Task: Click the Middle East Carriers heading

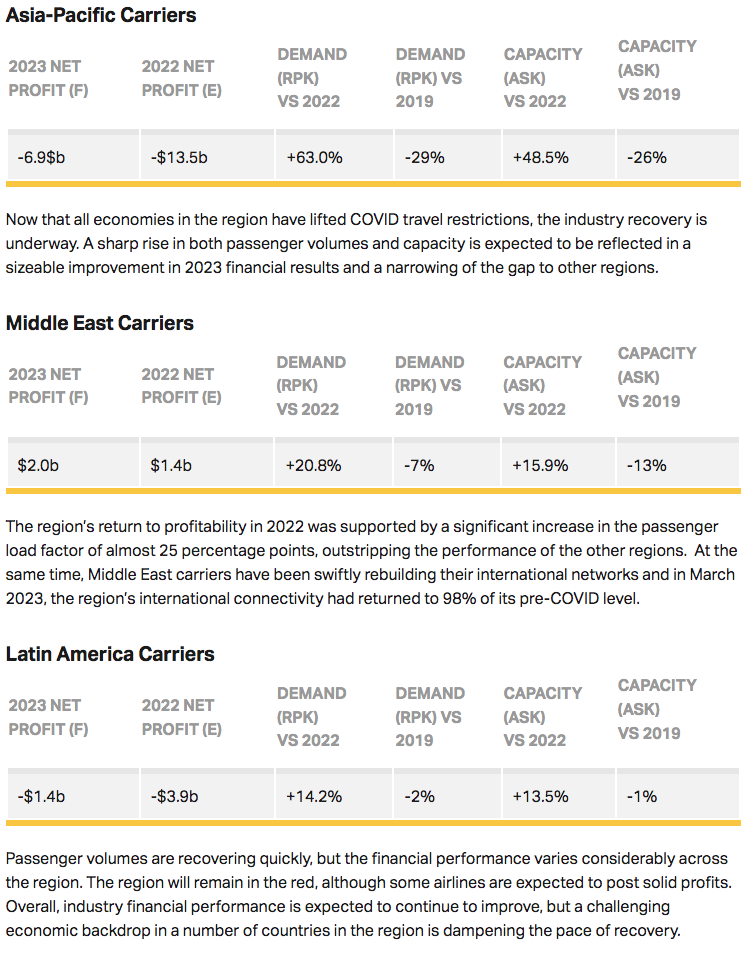Action: point(100,323)
